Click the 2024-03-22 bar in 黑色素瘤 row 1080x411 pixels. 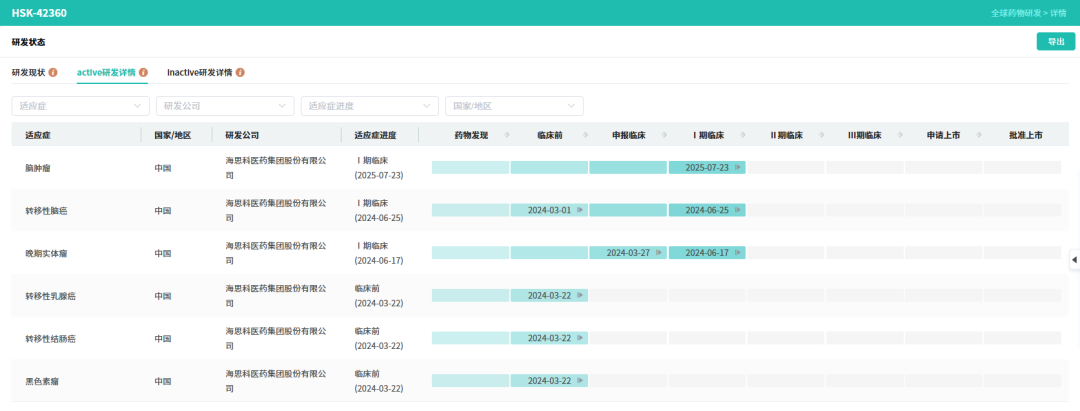(x=549, y=381)
